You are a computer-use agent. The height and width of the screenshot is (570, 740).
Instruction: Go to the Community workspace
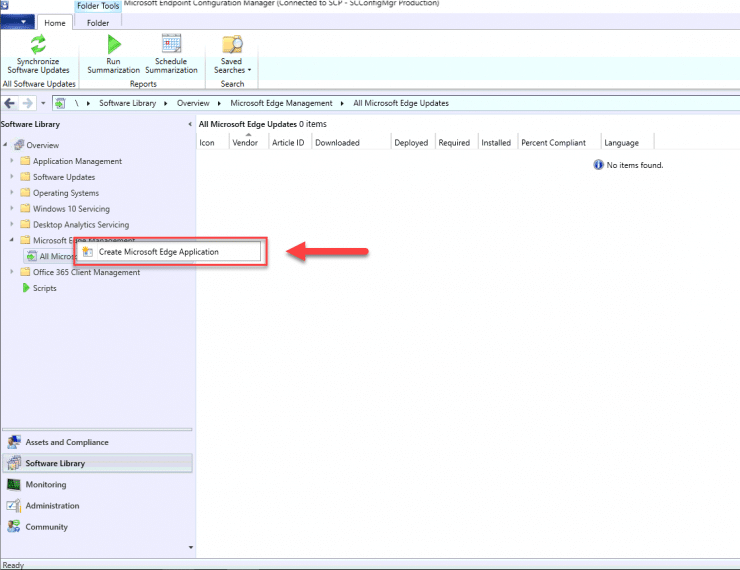47,527
